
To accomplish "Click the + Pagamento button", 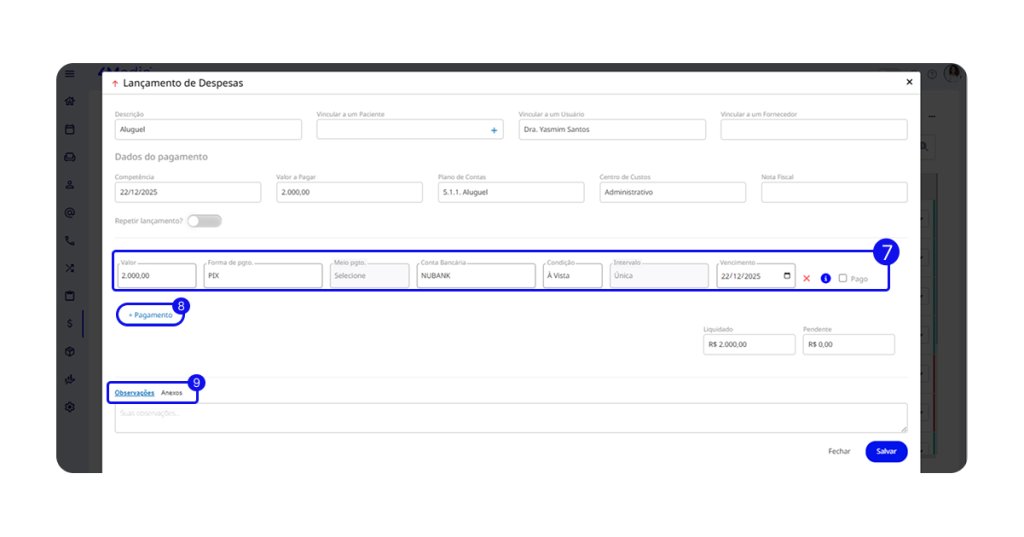I will pos(150,314).
